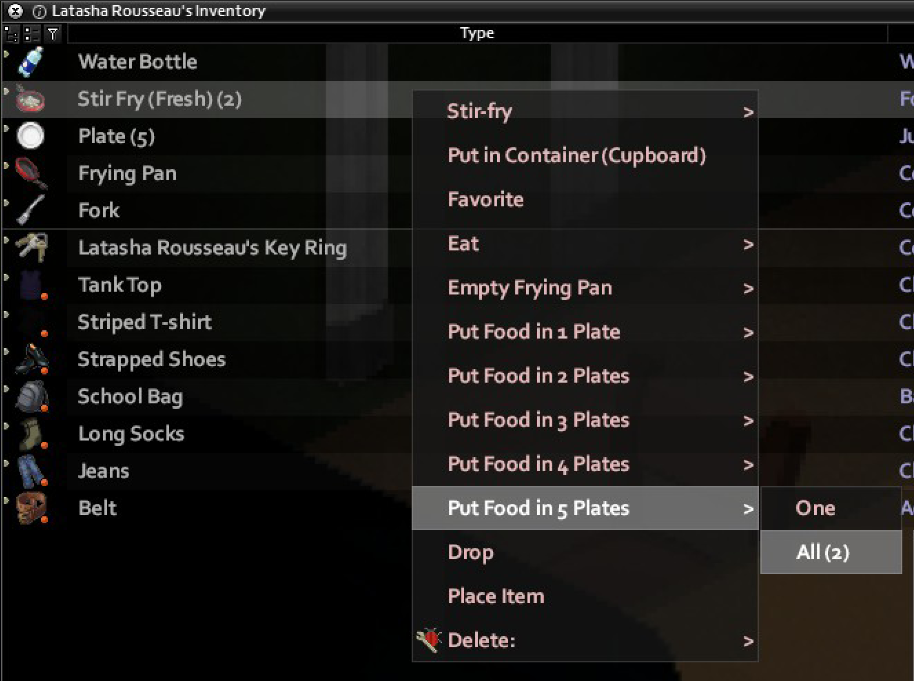Open the inventory filter funnel icon
Viewport: 914px width, 681px height.
[x=53, y=34]
